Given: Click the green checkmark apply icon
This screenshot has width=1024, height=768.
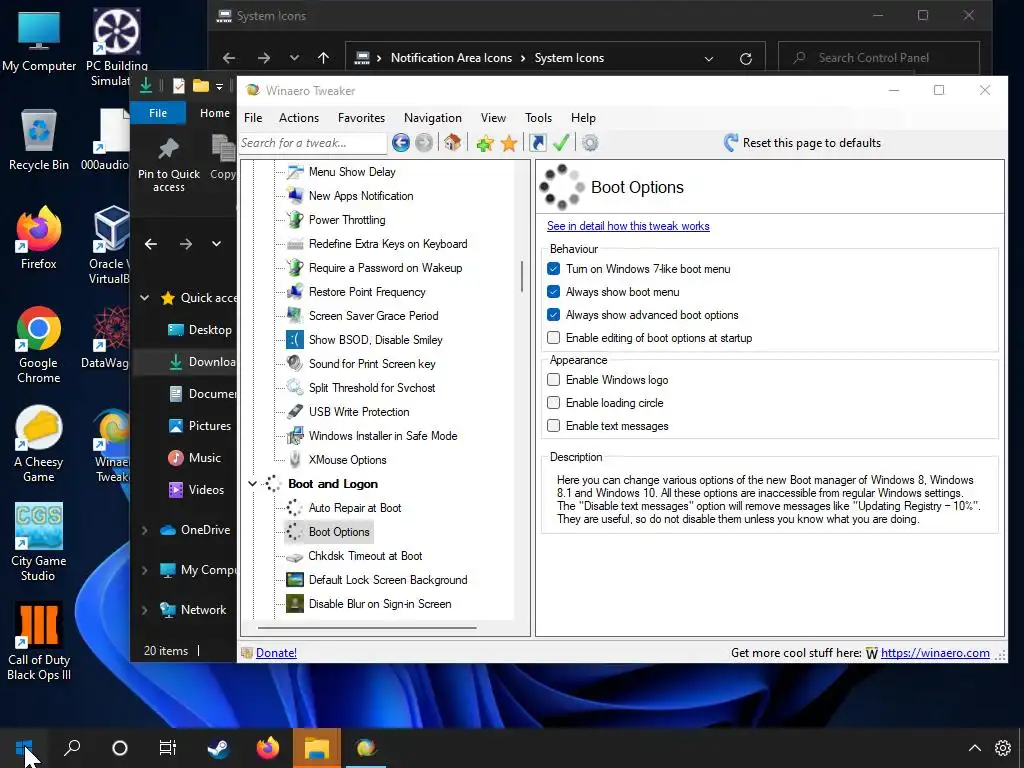Looking at the screenshot, I should point(561,142).
